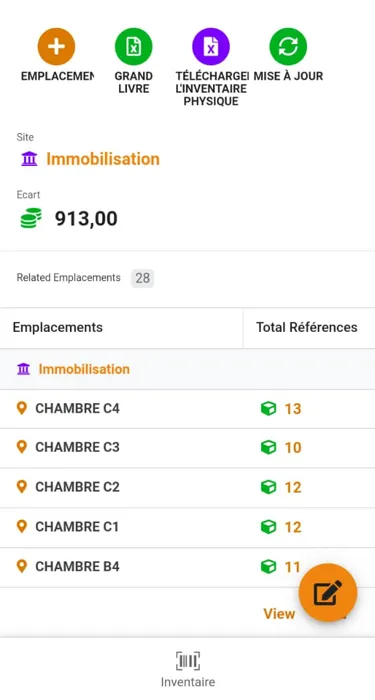The width and height of the screenshot is (375, 700).
Task: Tap the green coins icon beside Ecart
Action: (x=31, y=218)
